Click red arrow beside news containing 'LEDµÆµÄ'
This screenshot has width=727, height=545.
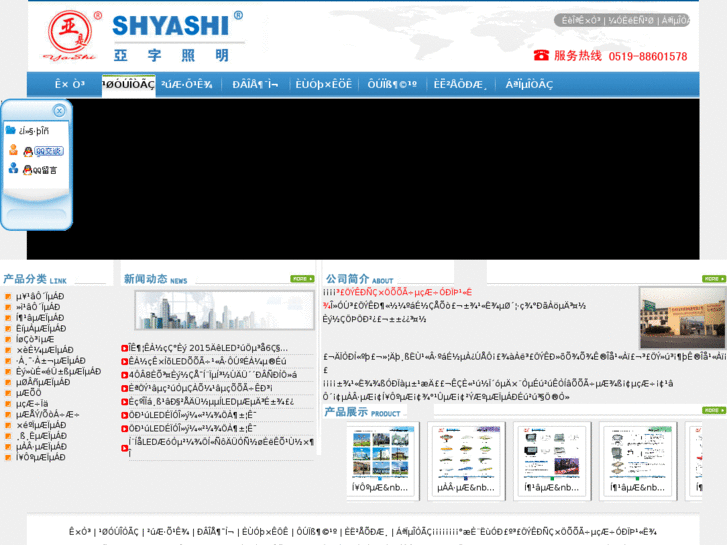click(124, 402)
